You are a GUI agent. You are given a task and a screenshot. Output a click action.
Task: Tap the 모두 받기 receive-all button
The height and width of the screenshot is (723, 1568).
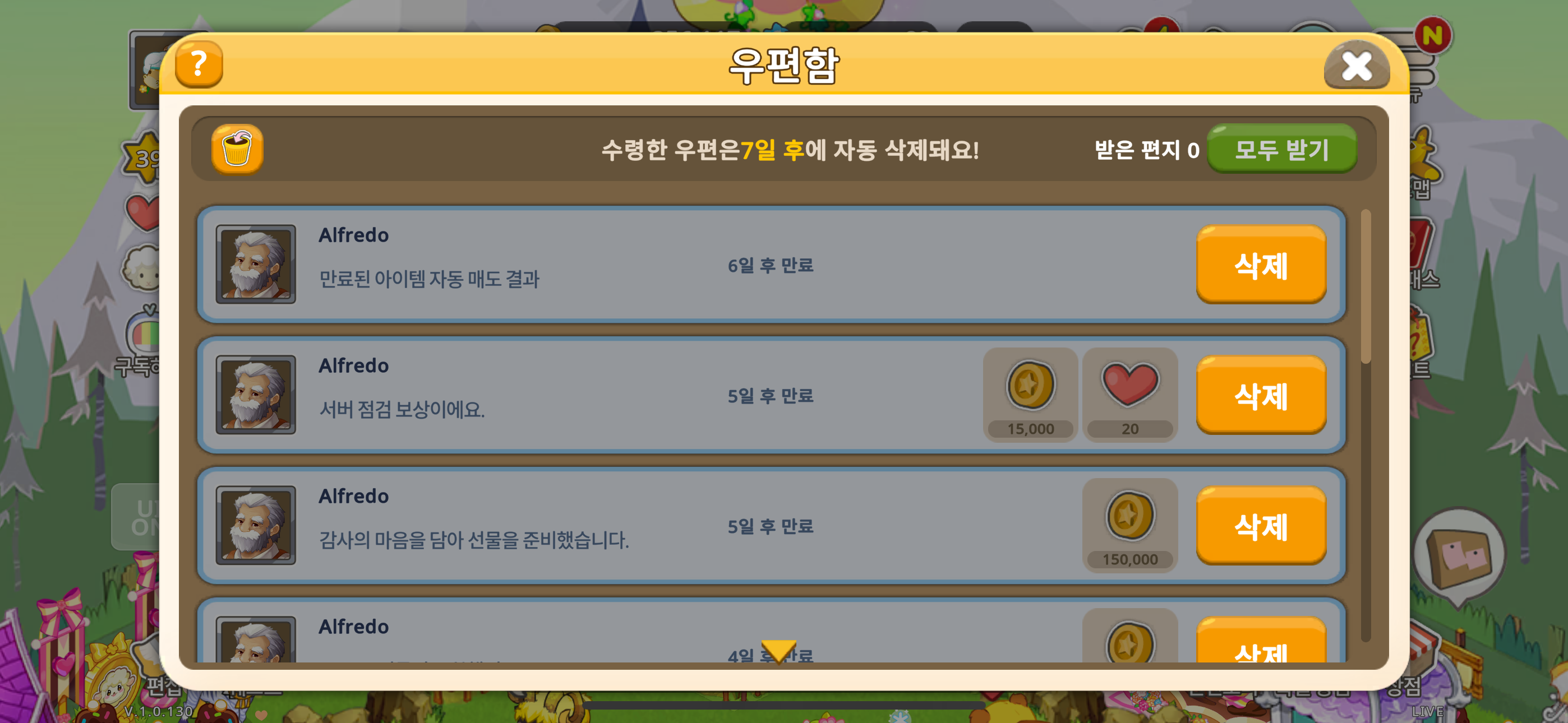click(1282, 149)
